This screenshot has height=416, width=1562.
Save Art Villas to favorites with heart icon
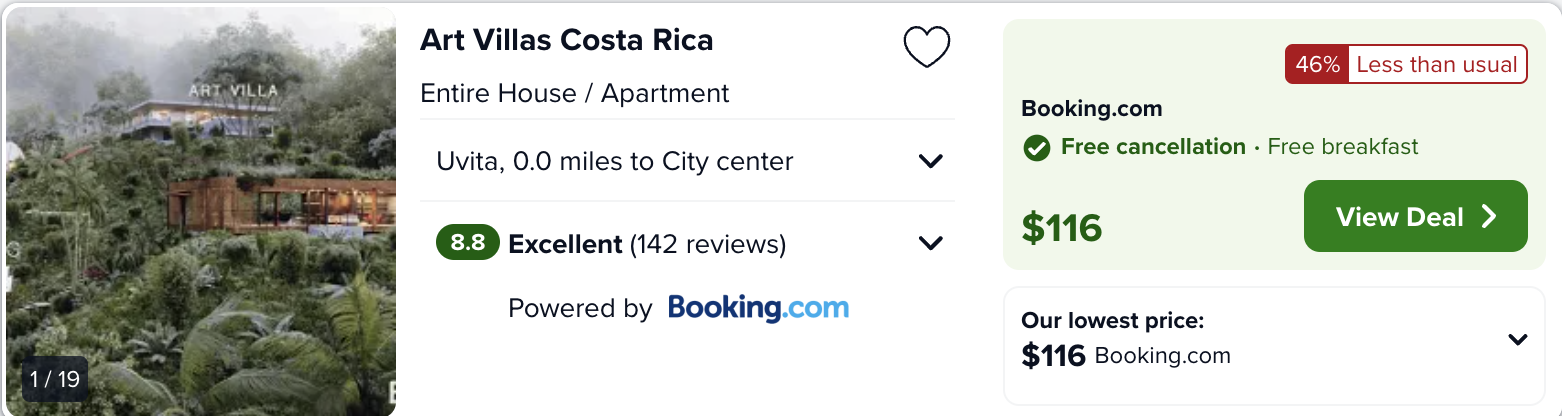point(926,47)
